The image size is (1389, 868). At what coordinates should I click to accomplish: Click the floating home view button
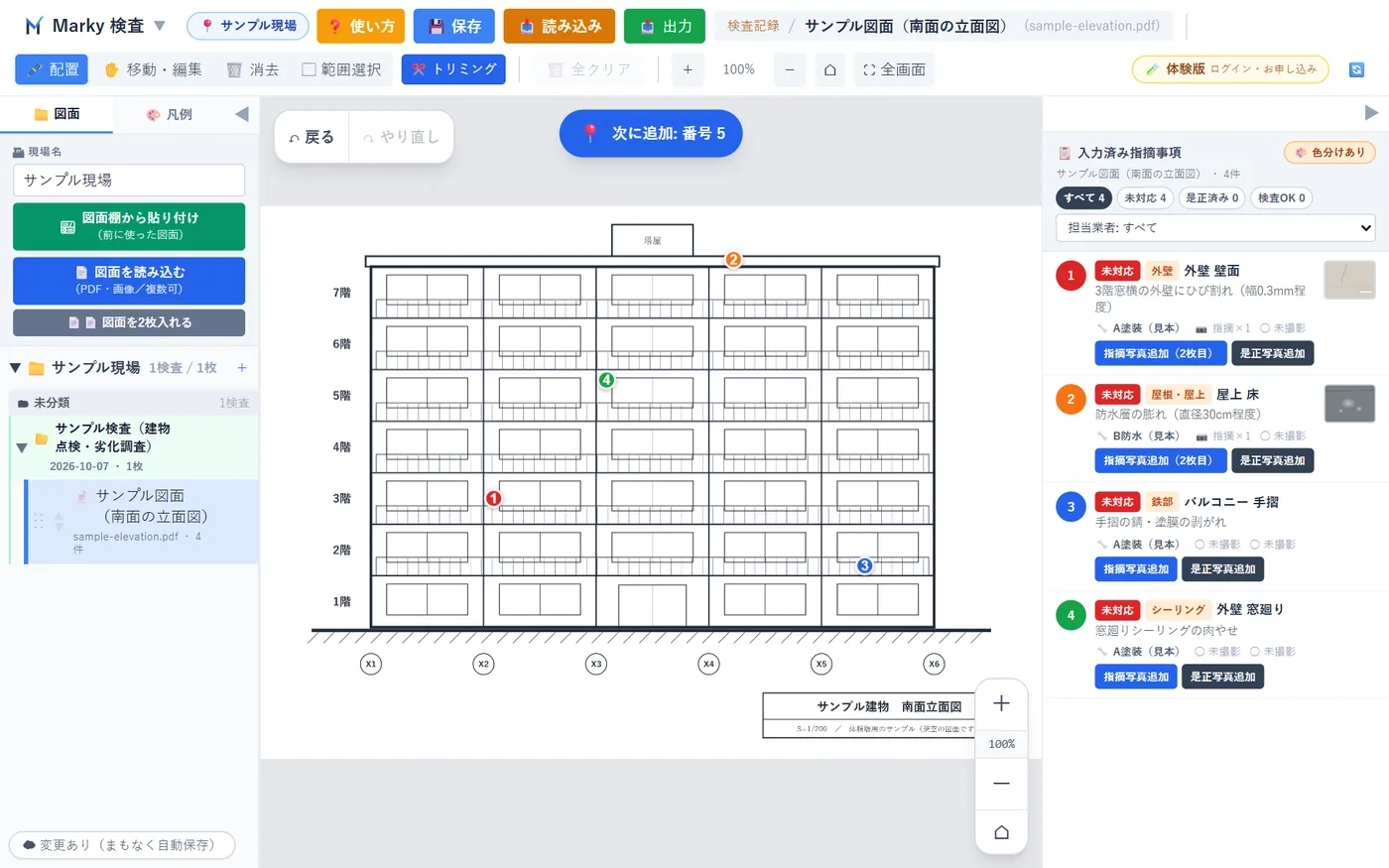click(x=1002, y=831)
